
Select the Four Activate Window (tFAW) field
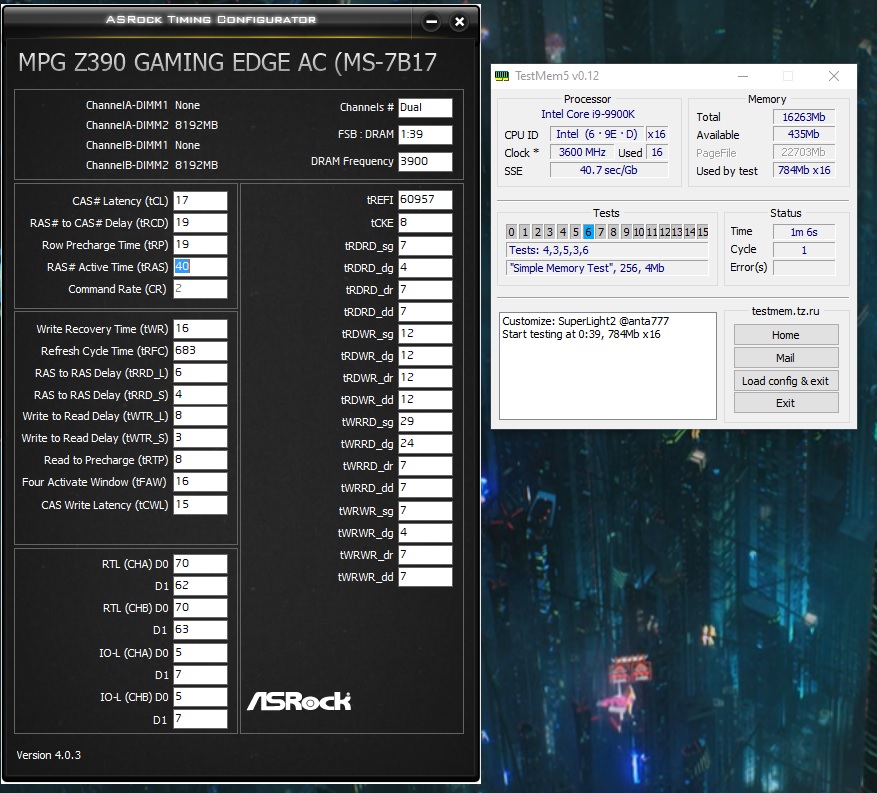pyautogui.click(x=200, y=482)
